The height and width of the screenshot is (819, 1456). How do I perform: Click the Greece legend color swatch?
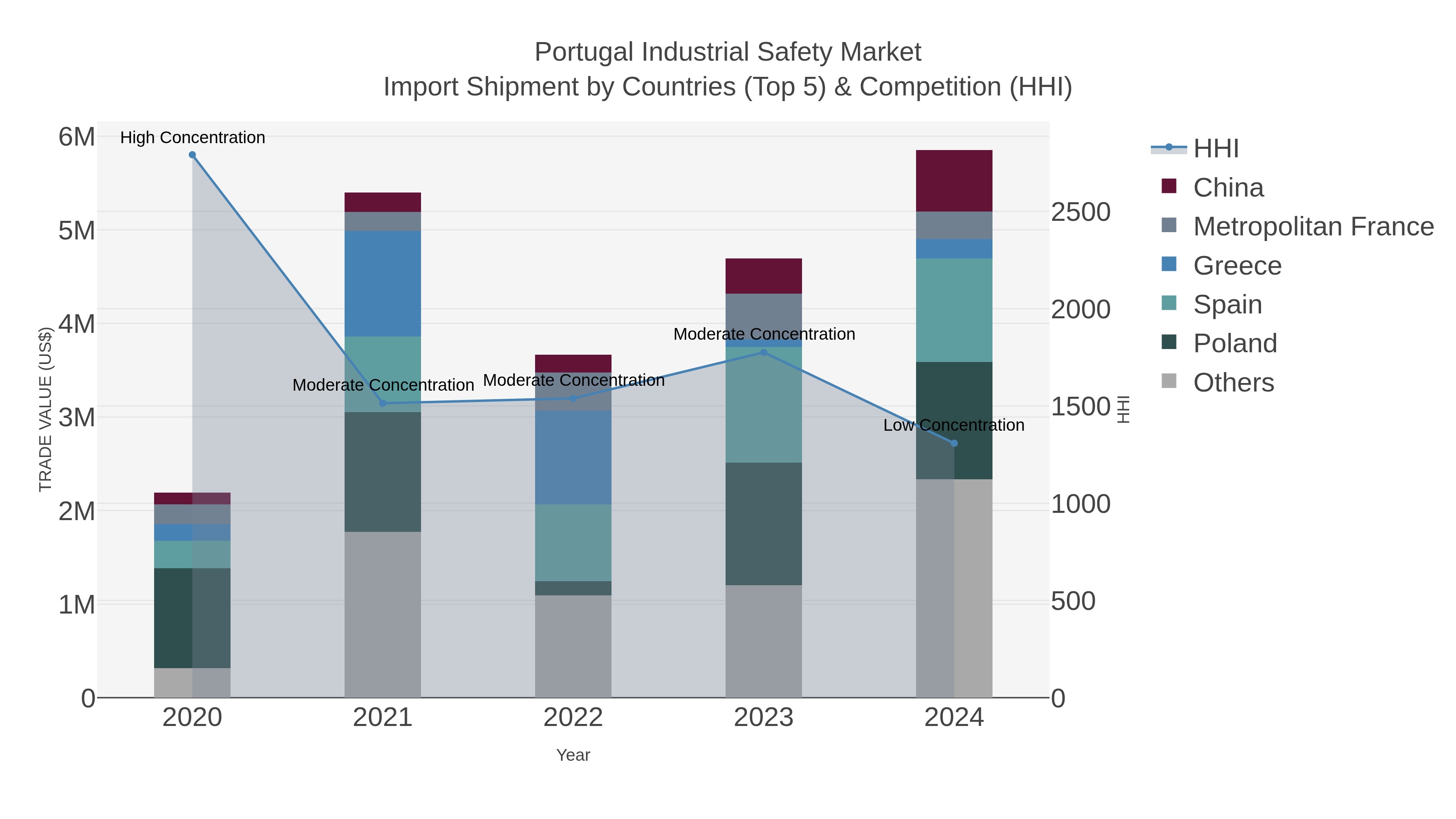click(1169, 264)
